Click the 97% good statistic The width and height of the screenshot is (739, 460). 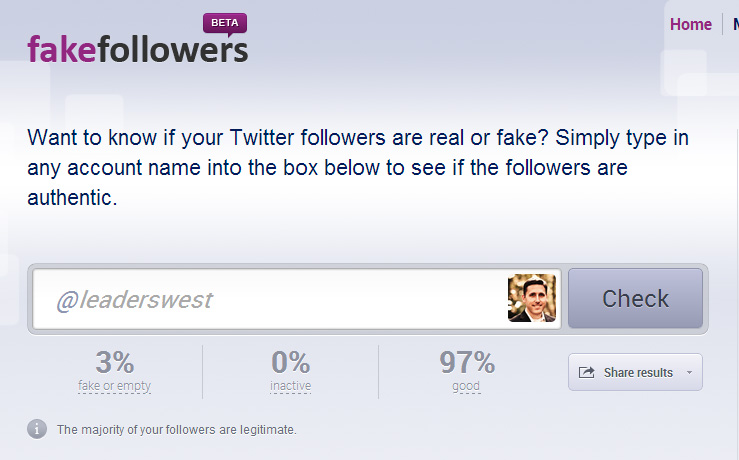pyautogui.click(x=467, y=362)
